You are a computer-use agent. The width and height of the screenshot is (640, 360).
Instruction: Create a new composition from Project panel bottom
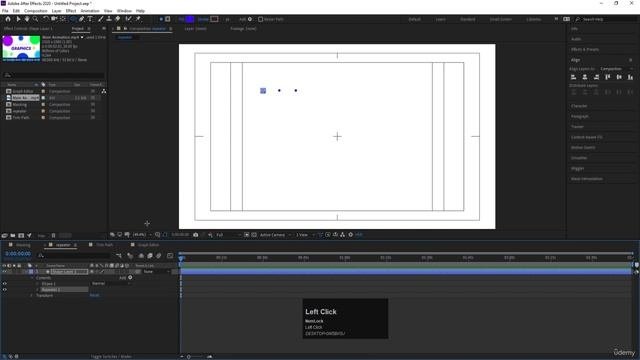tap(21, 236)
